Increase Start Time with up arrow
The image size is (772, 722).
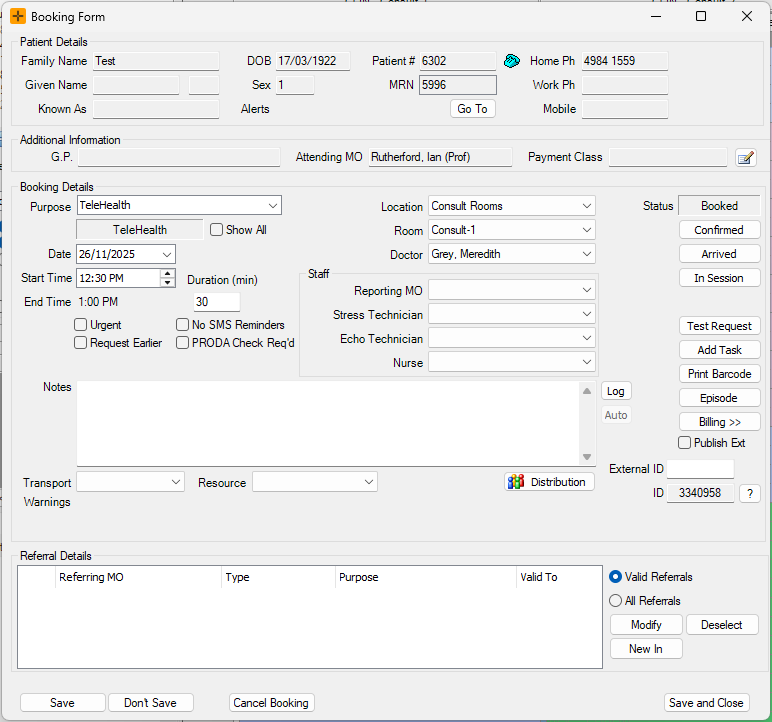[167, 273]
